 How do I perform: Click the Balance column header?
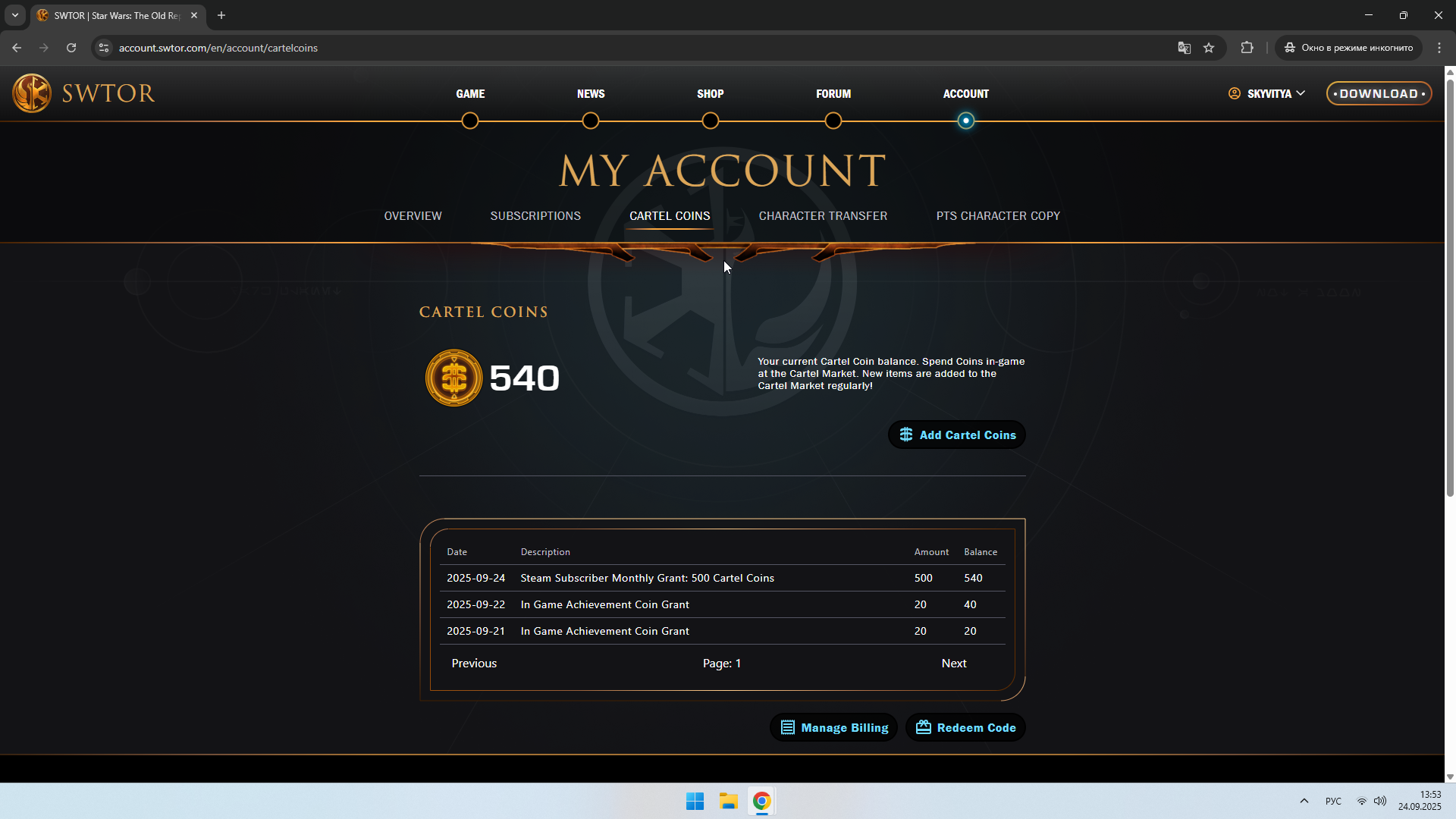[x=981, y=552]
